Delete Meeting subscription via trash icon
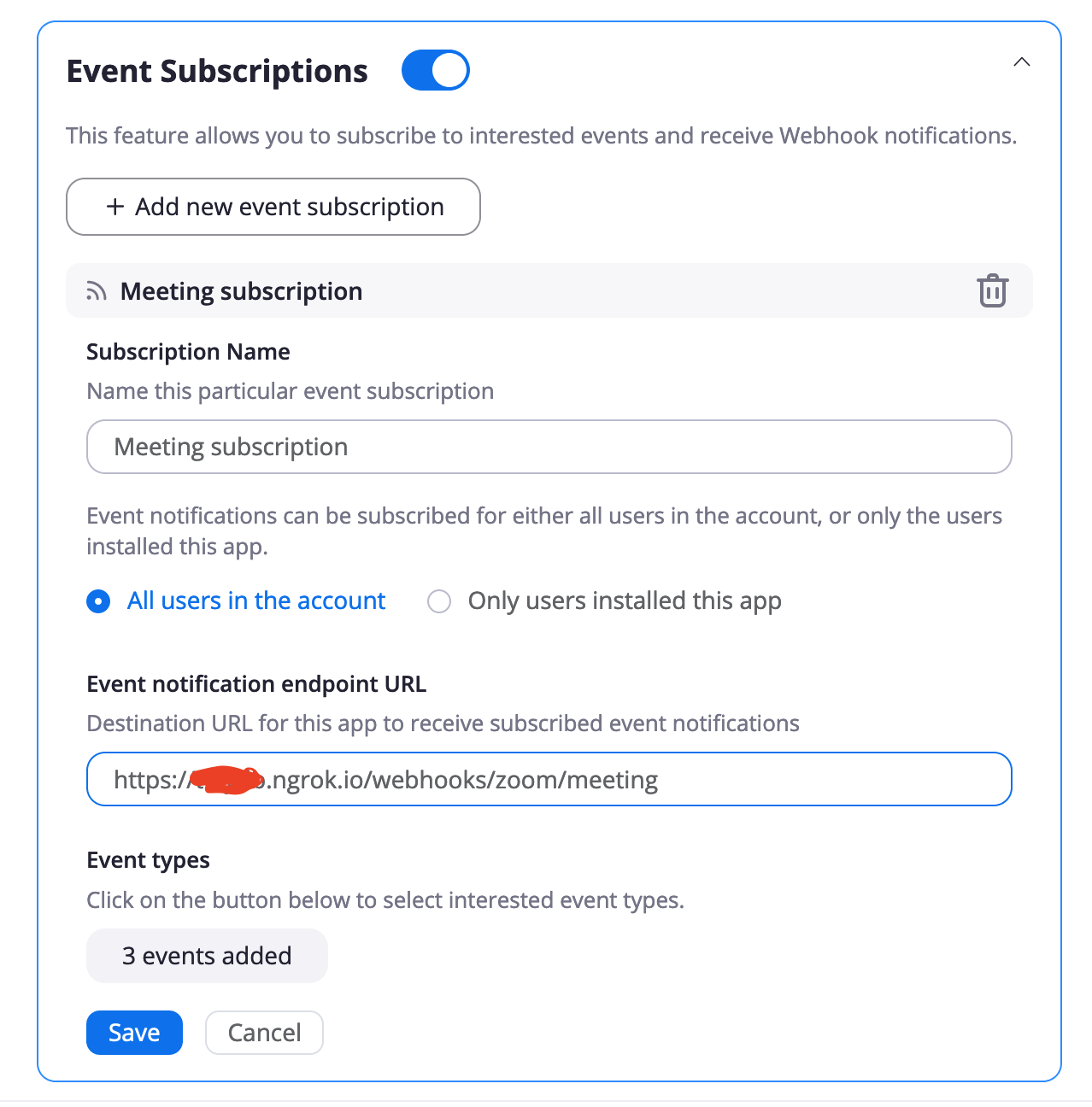The image size is (1092, 1107). point(992,290)
